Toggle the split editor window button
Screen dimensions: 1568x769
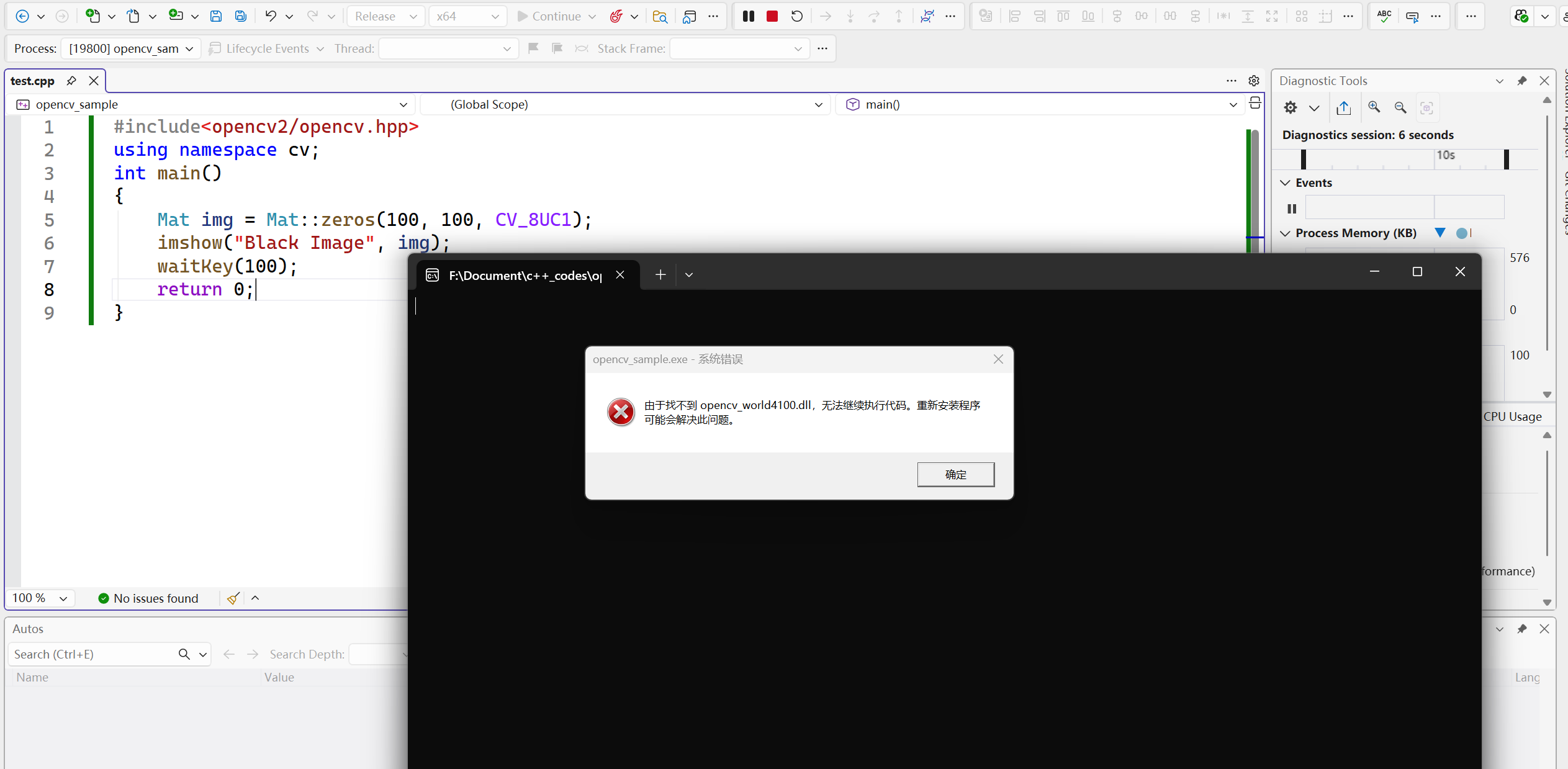coord(1255,104)
